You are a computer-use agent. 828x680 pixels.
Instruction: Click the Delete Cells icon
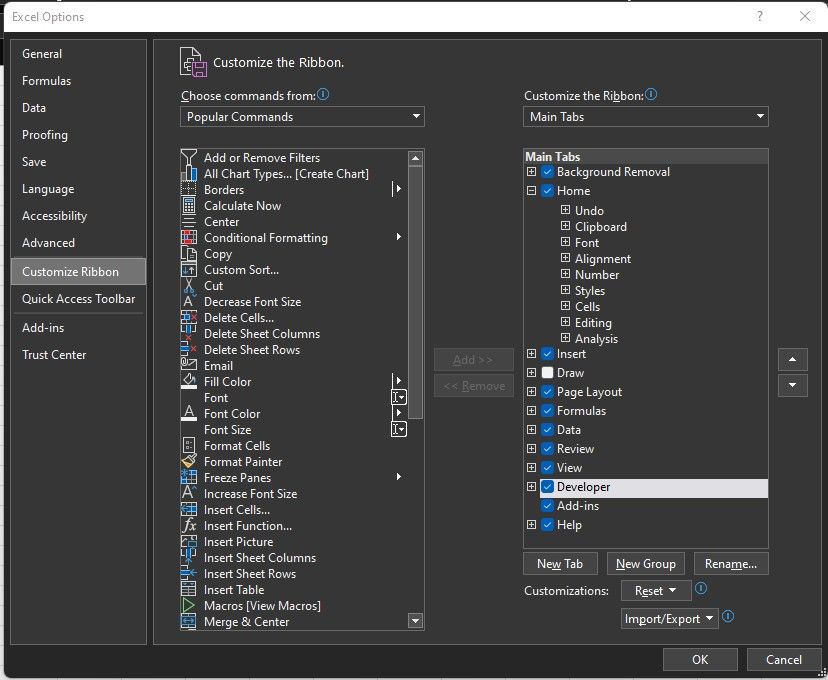(x=189, y=317)
